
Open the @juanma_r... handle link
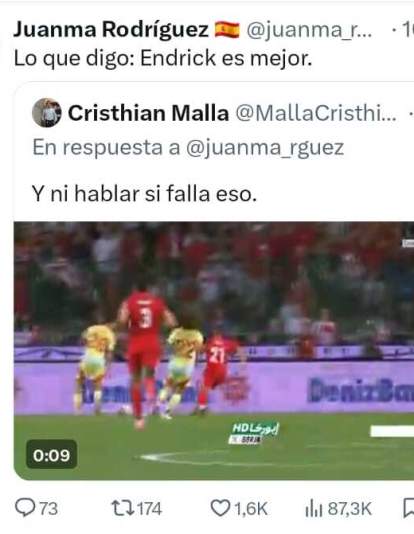[x=309, y=30]
